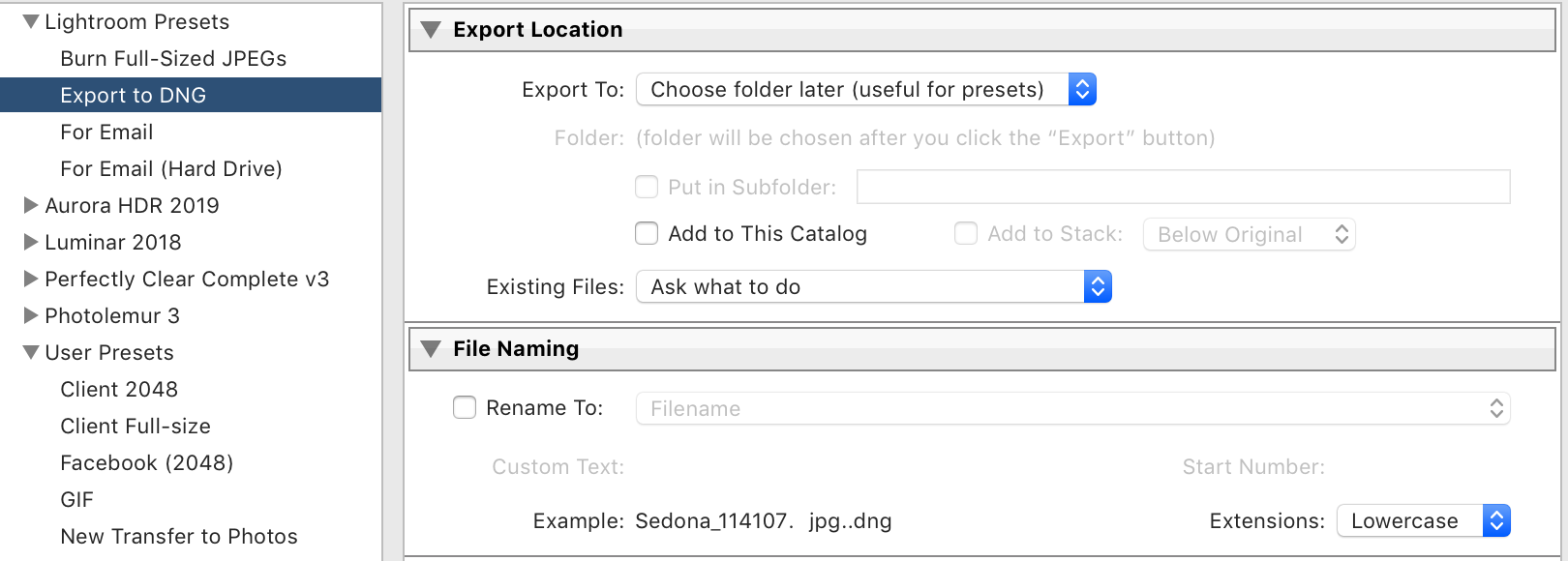Expand the Photolemur 3 preset group
The height and width of the screenshot is (561, 1568).
pyautogui.click(x=31, y=315)
